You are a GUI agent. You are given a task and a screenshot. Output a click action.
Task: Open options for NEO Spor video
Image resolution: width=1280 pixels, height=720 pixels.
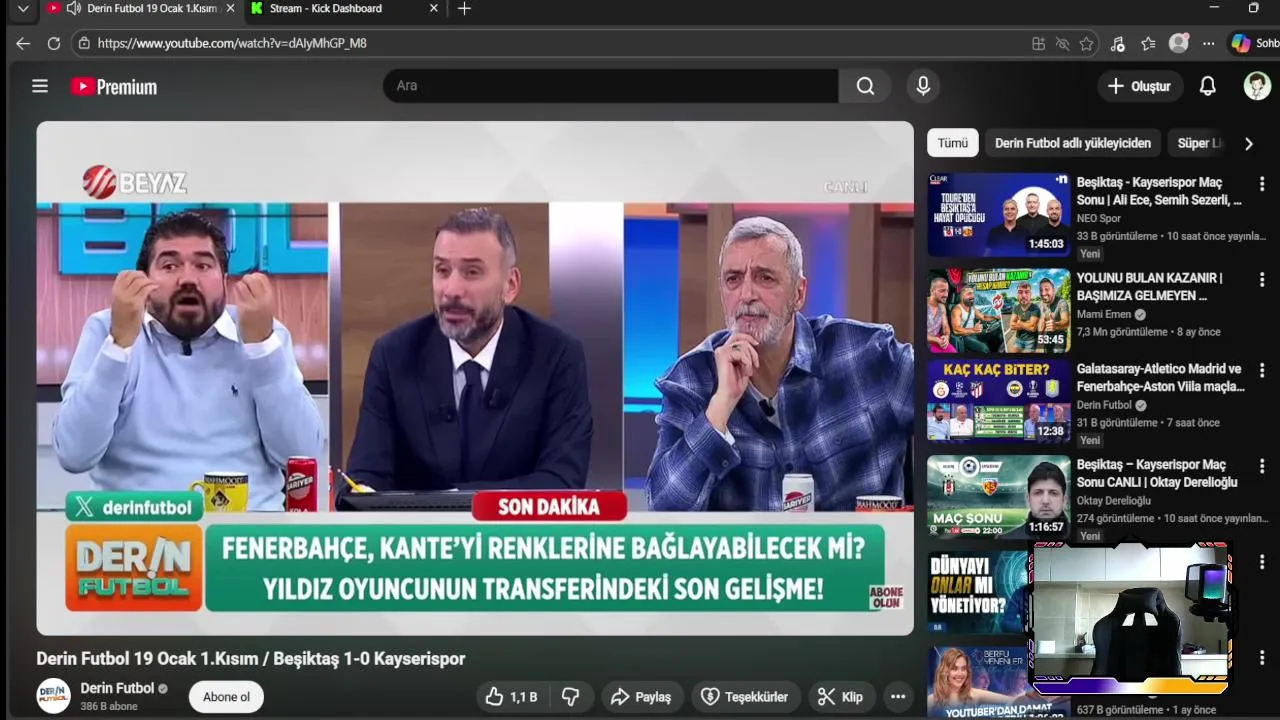[1262, 185]
